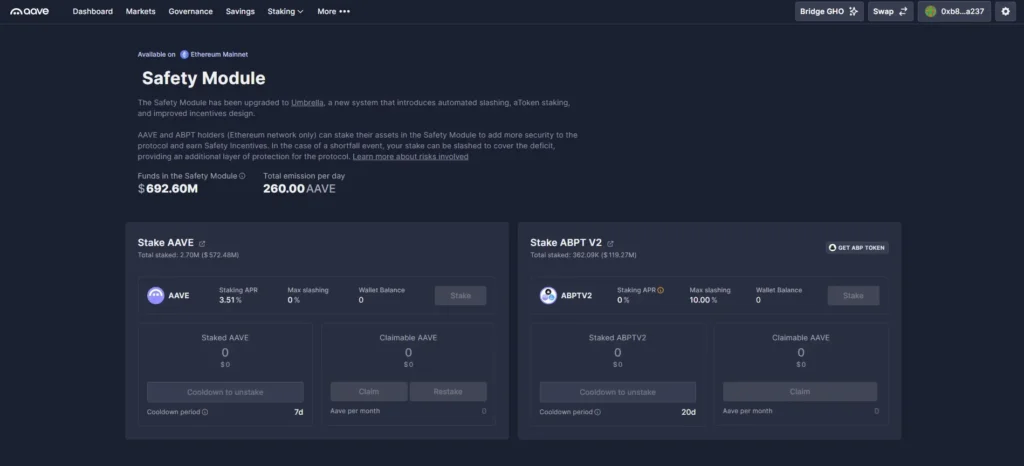The width and height of the screenshot is (1024, 466).
Task: Open wallet 0xb8...a237 menu
Action: pos(954,11)
